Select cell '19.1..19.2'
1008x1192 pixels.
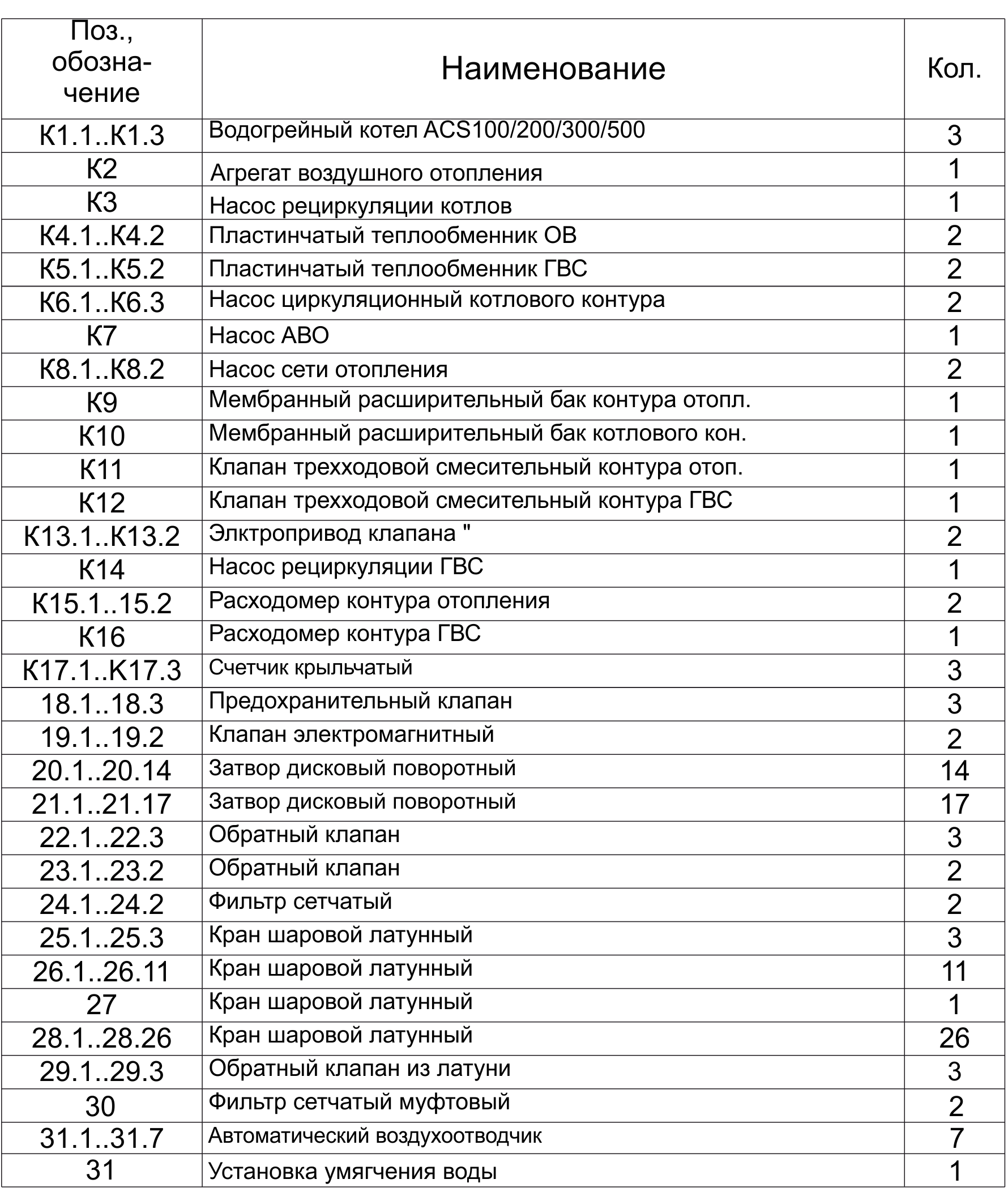click(x=102, y=737)
